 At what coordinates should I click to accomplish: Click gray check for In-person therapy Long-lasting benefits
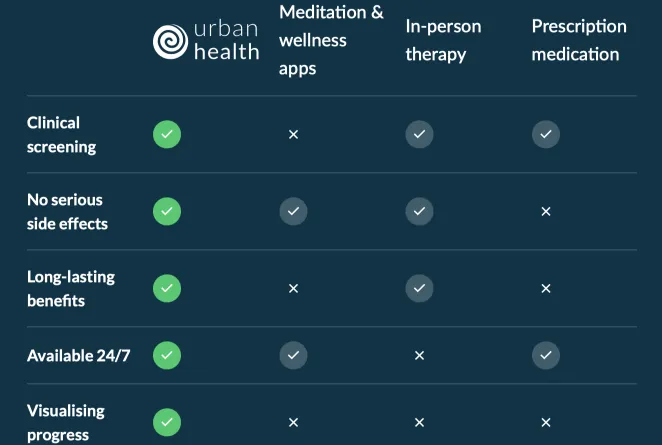[419, 288]
